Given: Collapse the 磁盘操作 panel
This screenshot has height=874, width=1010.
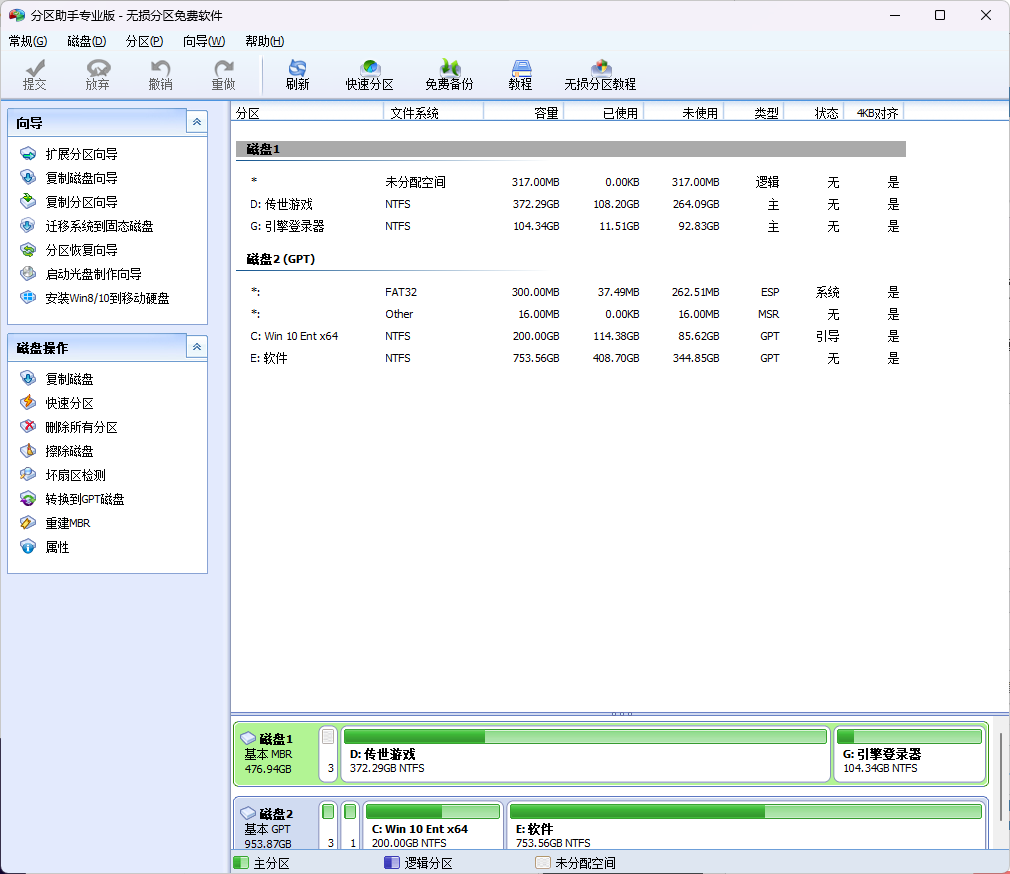Looking at the screenshot, I should pyautogui.click(x=197, y=347).
